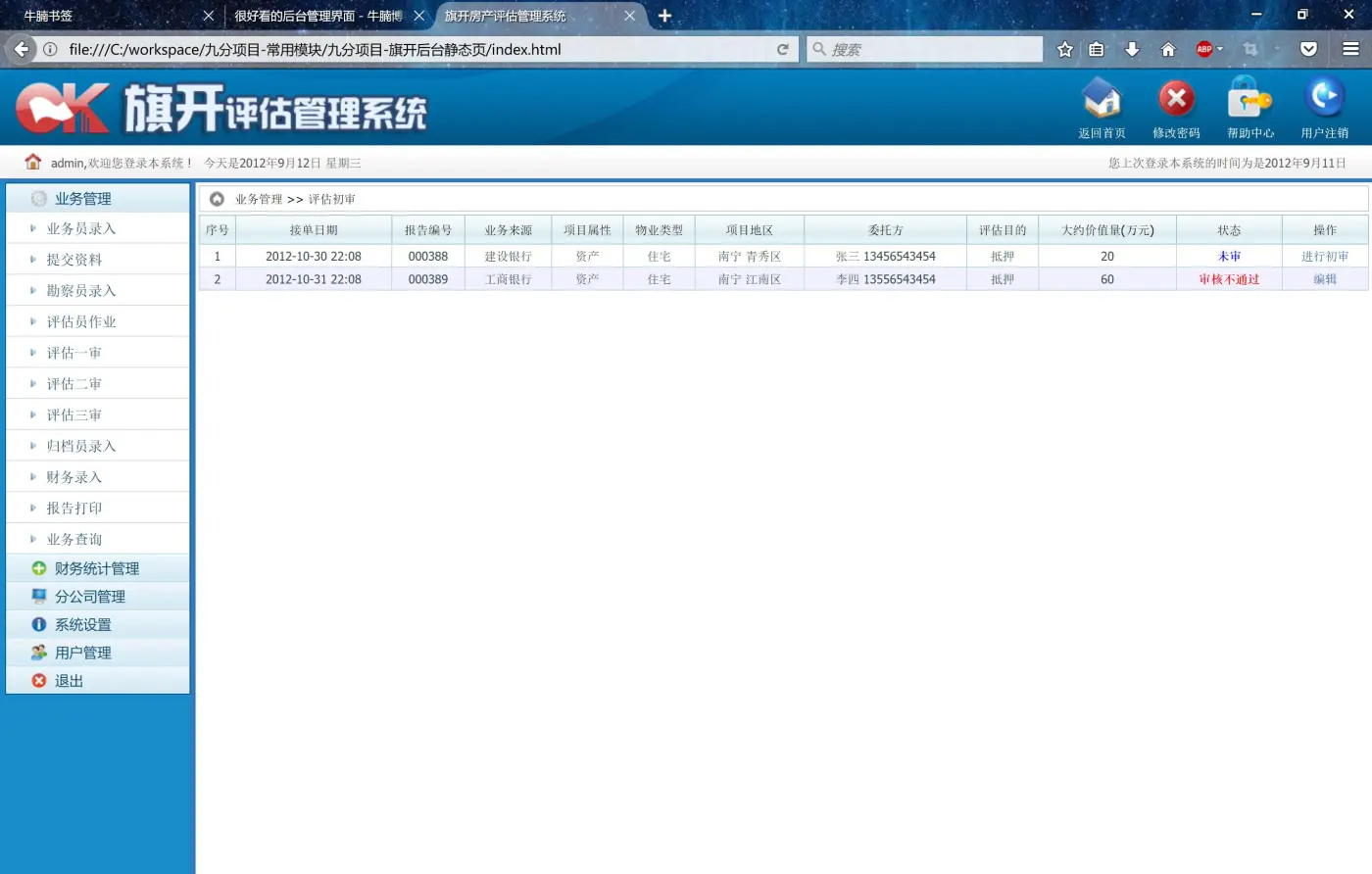Open the browser hamburger menu

1350,49
